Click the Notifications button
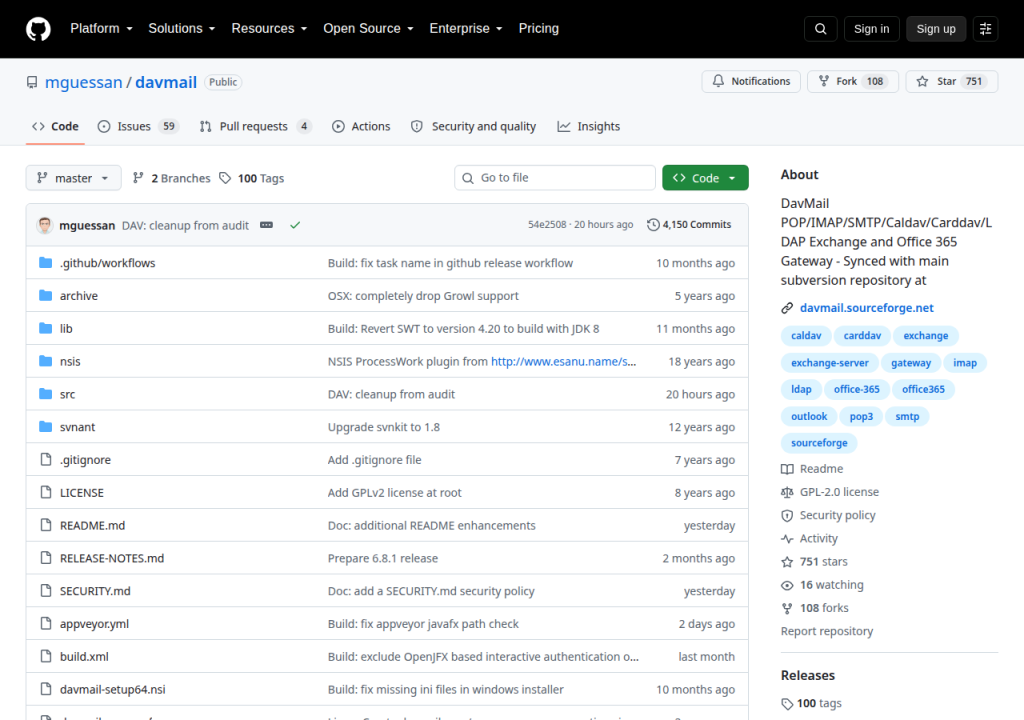Screen dimensions: 1024x720 pos(750,81)
